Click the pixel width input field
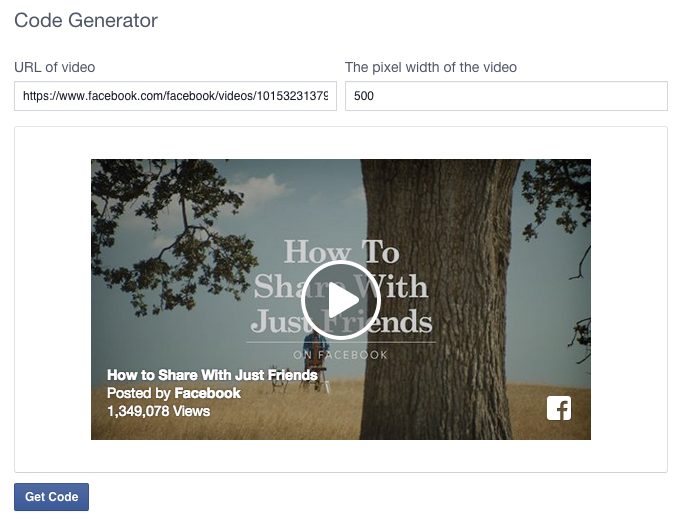The height and width of the screenshot is (525, 680). 506,96
